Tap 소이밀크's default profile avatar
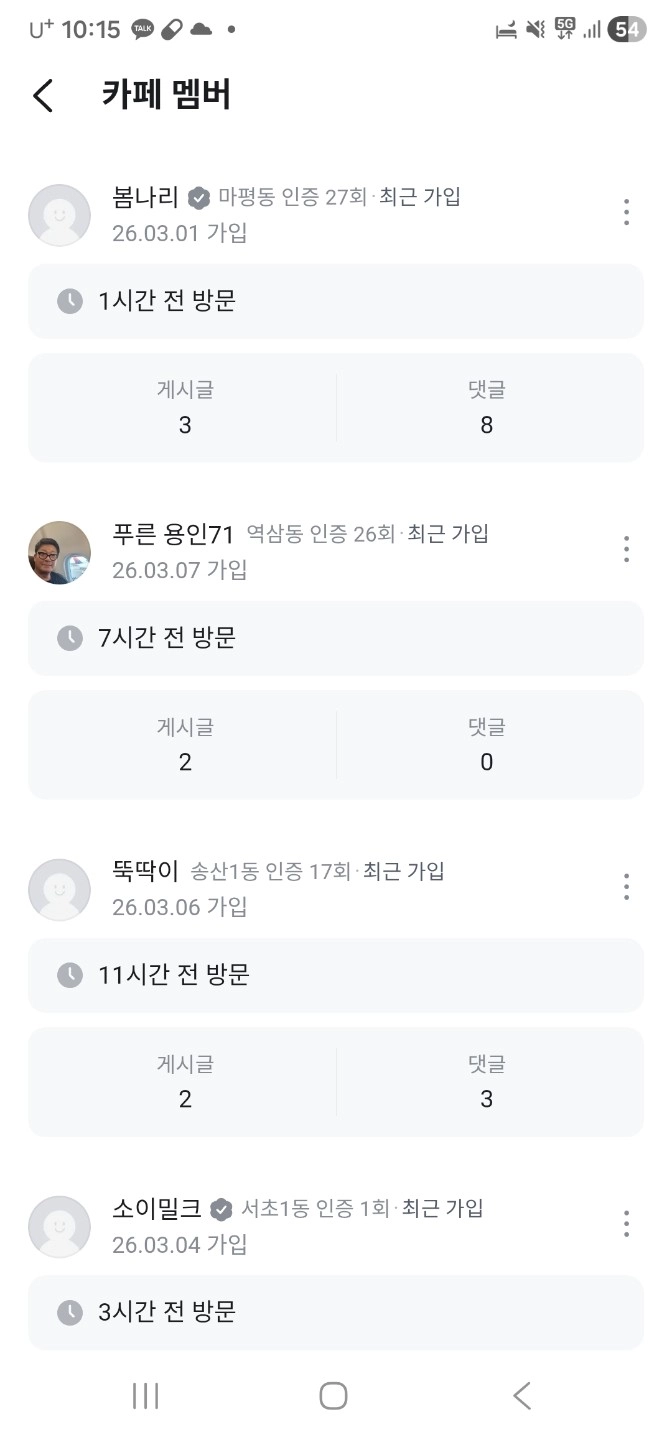Viewport: 672px width, 1440px height. (59, 1226)
